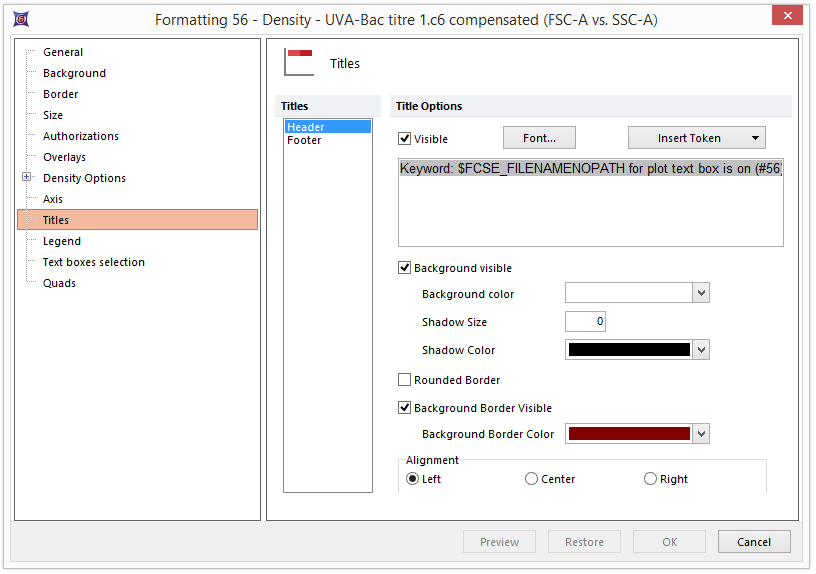Viewport: 816px width, 574px height.
Task: Open the Shadow Color dropdown arrow
Action: tap(702, 350)
